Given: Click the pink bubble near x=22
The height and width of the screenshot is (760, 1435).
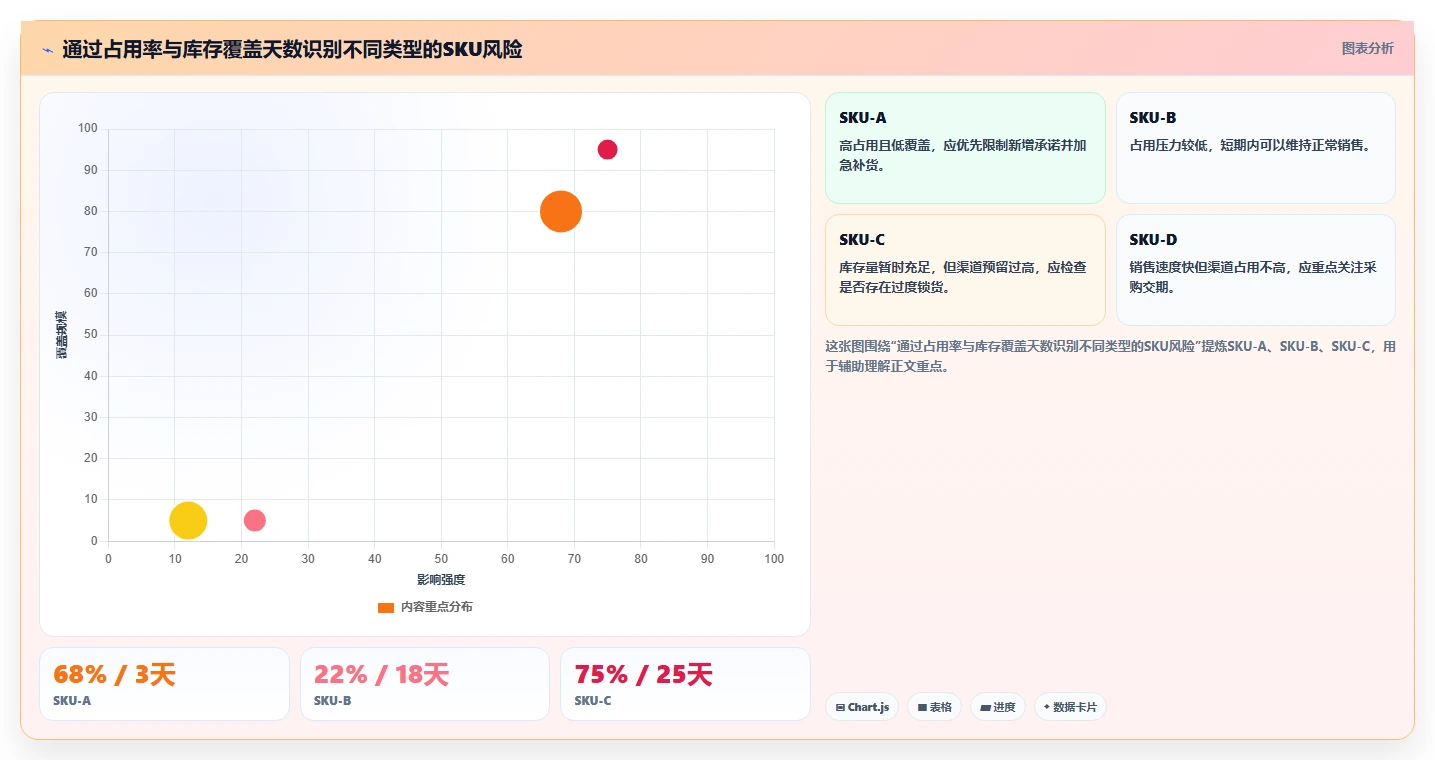Looking at the screenshot, I should pos(255,520).
